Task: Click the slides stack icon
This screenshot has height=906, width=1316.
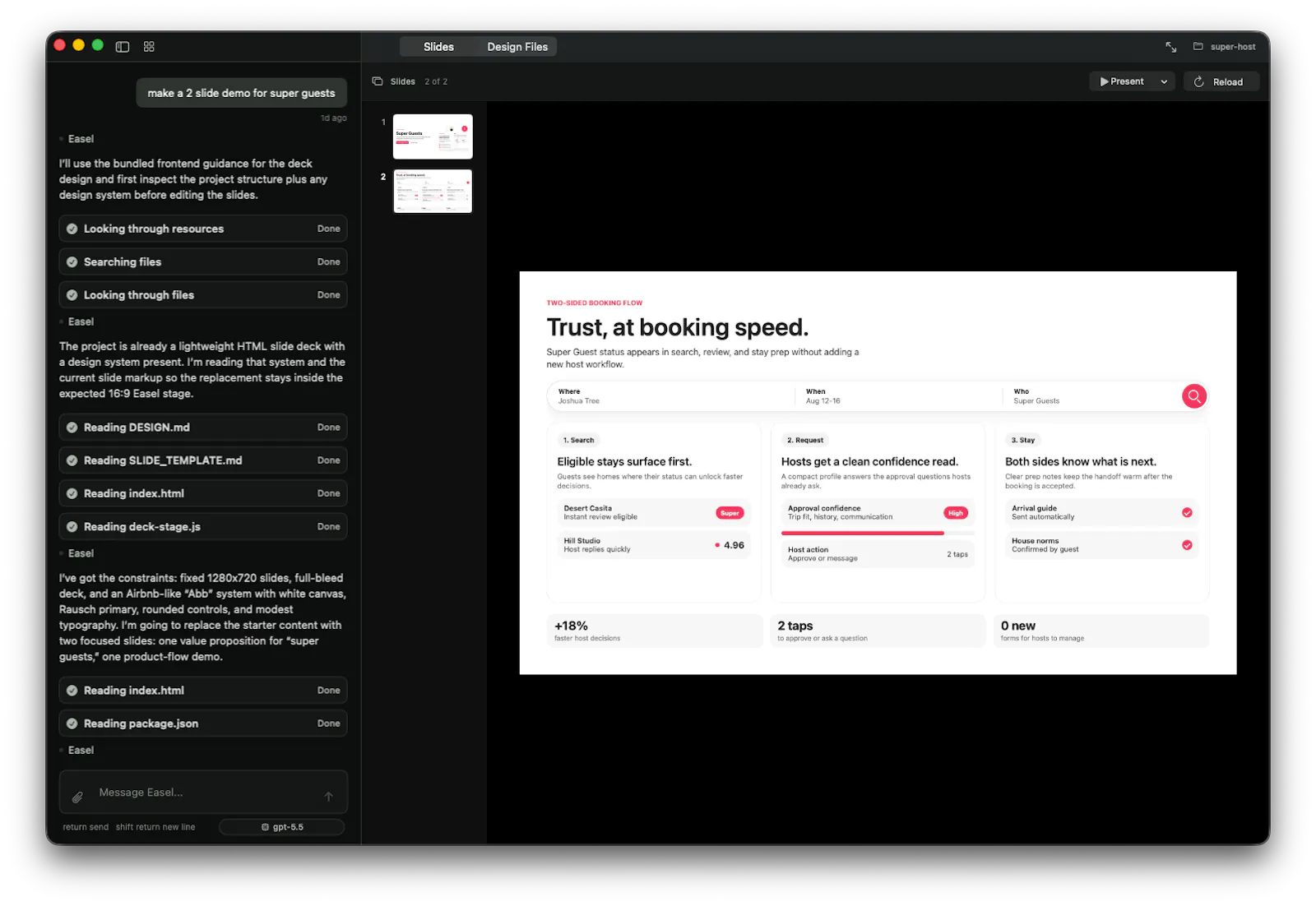Action: coord(378,81)
